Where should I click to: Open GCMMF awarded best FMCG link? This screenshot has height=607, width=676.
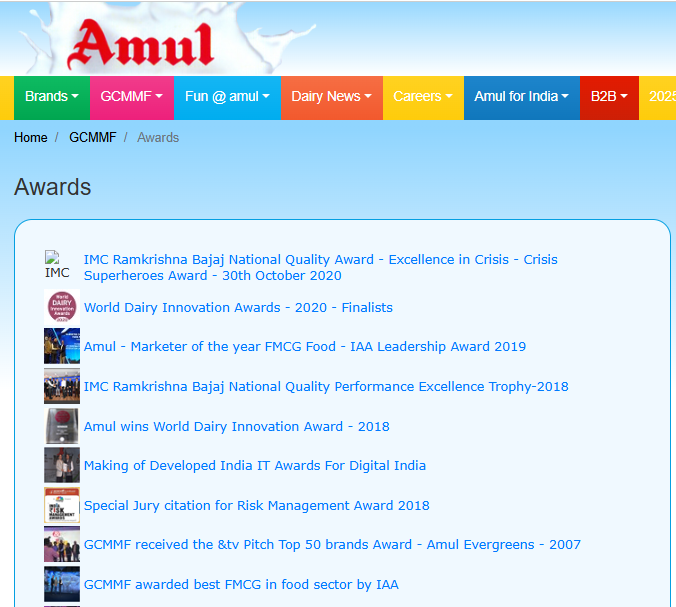tap(240, 584)
